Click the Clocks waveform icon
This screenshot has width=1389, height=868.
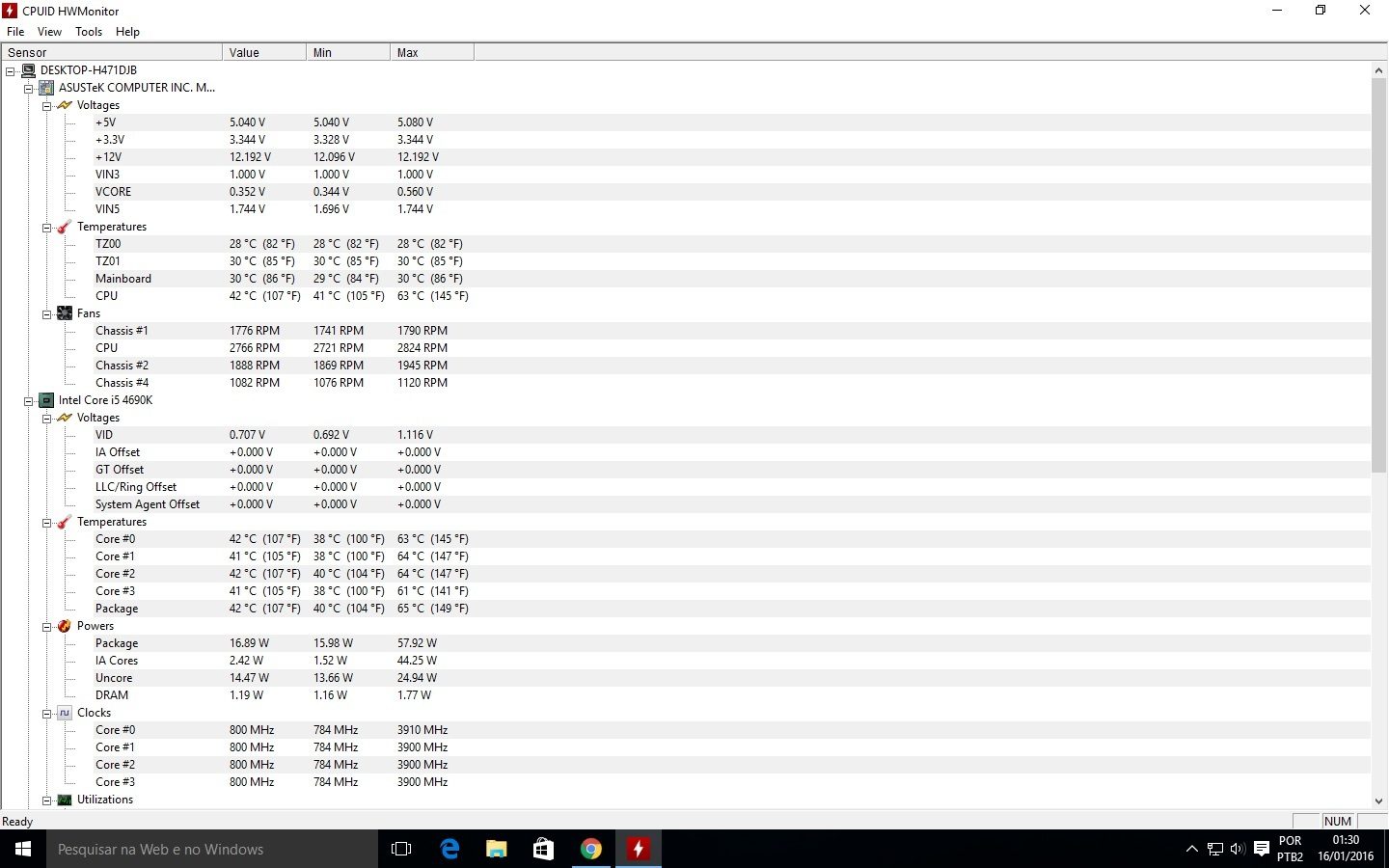[65, 713]
